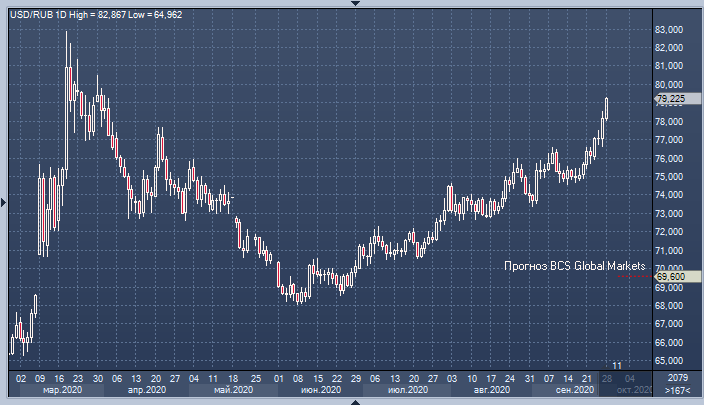This screenshot has width=704, height=405.
Task: Select the red forecast price tag 69,600
Action: point(670,276)
